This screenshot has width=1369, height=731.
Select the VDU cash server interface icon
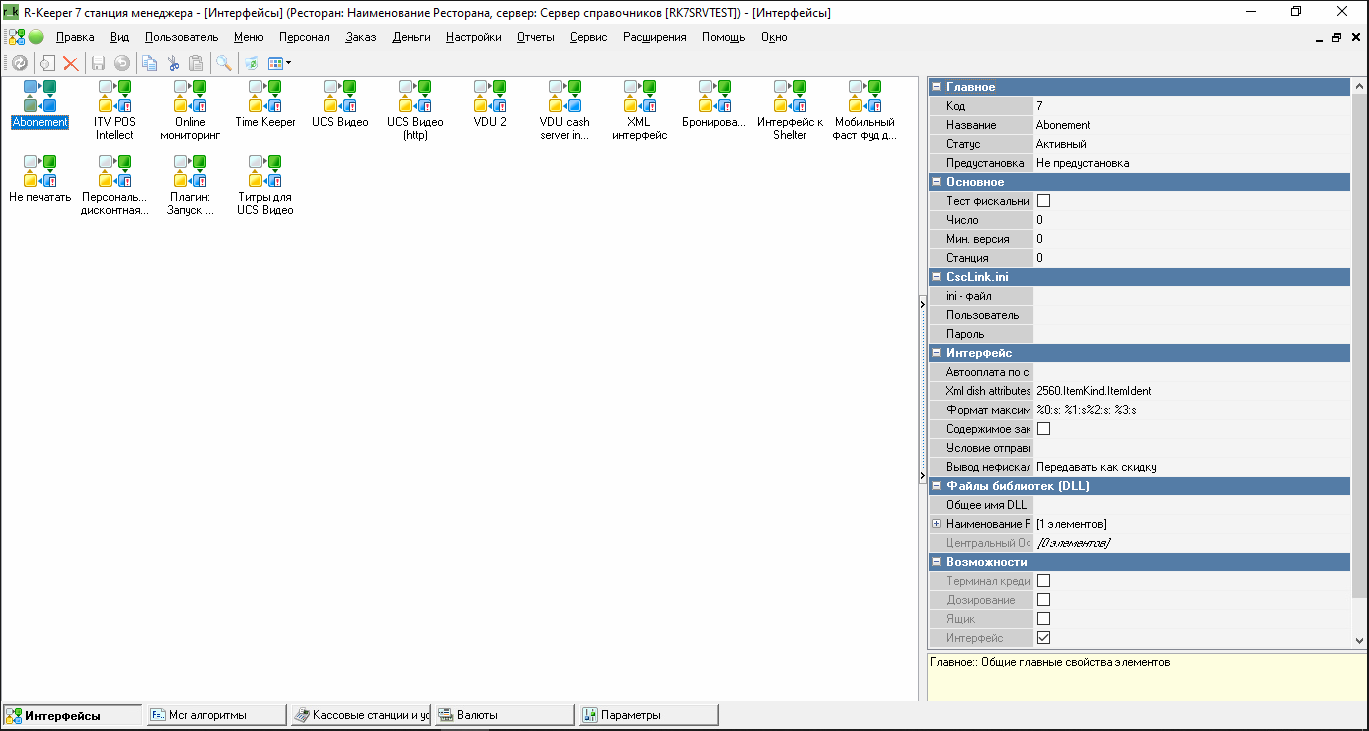565,97
